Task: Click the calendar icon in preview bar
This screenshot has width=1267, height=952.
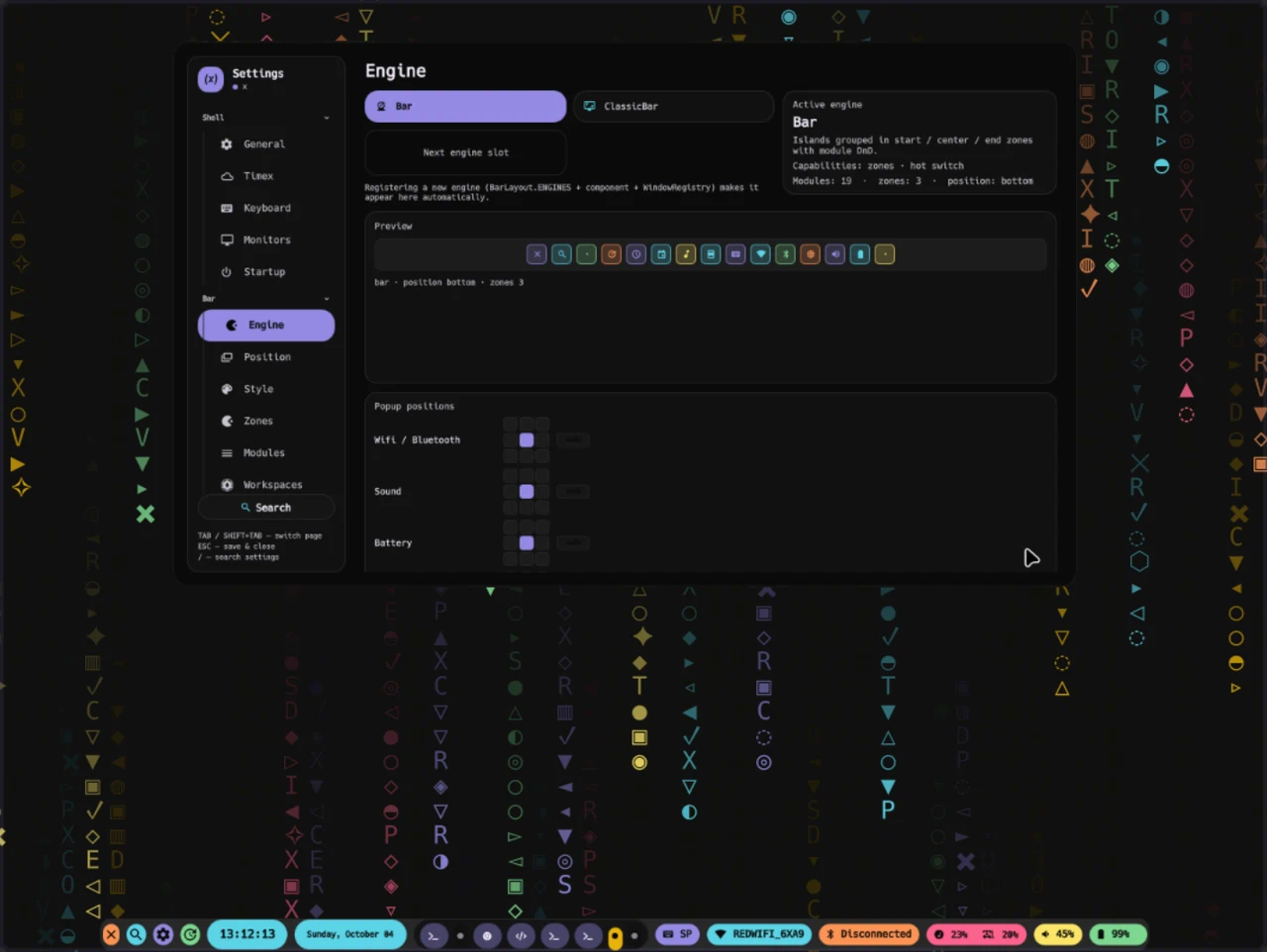Action: click(661, 254)
